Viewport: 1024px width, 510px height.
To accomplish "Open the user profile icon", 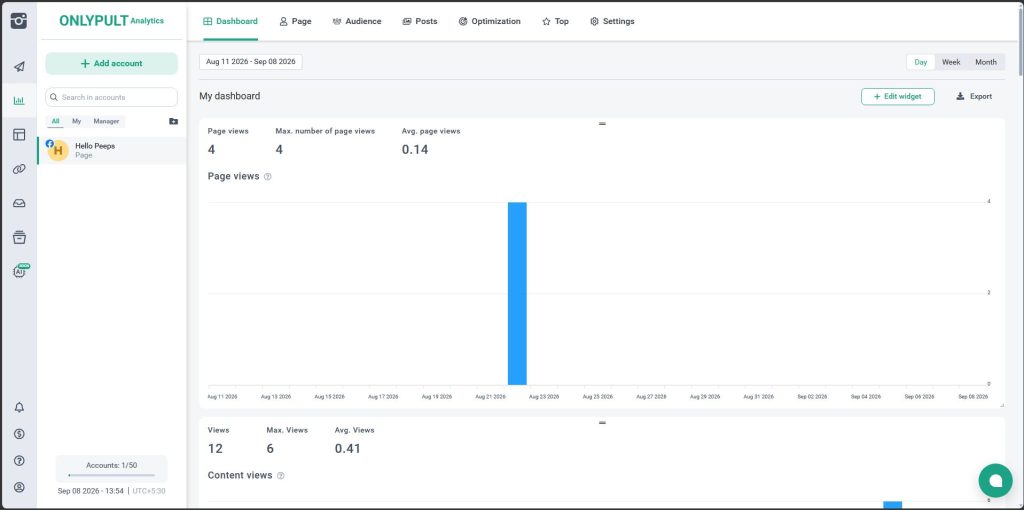I will pos(19,487).
